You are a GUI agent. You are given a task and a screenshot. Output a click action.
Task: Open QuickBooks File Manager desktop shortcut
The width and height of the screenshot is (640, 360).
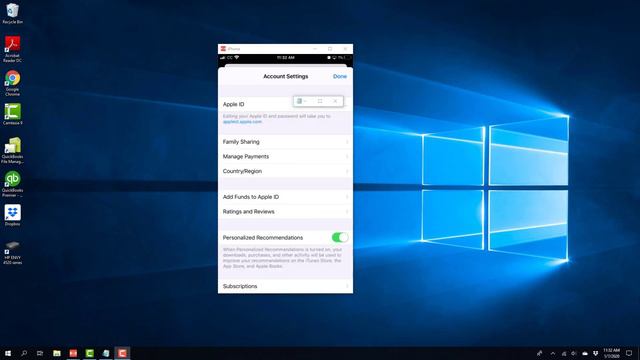[x=12, y=150]
